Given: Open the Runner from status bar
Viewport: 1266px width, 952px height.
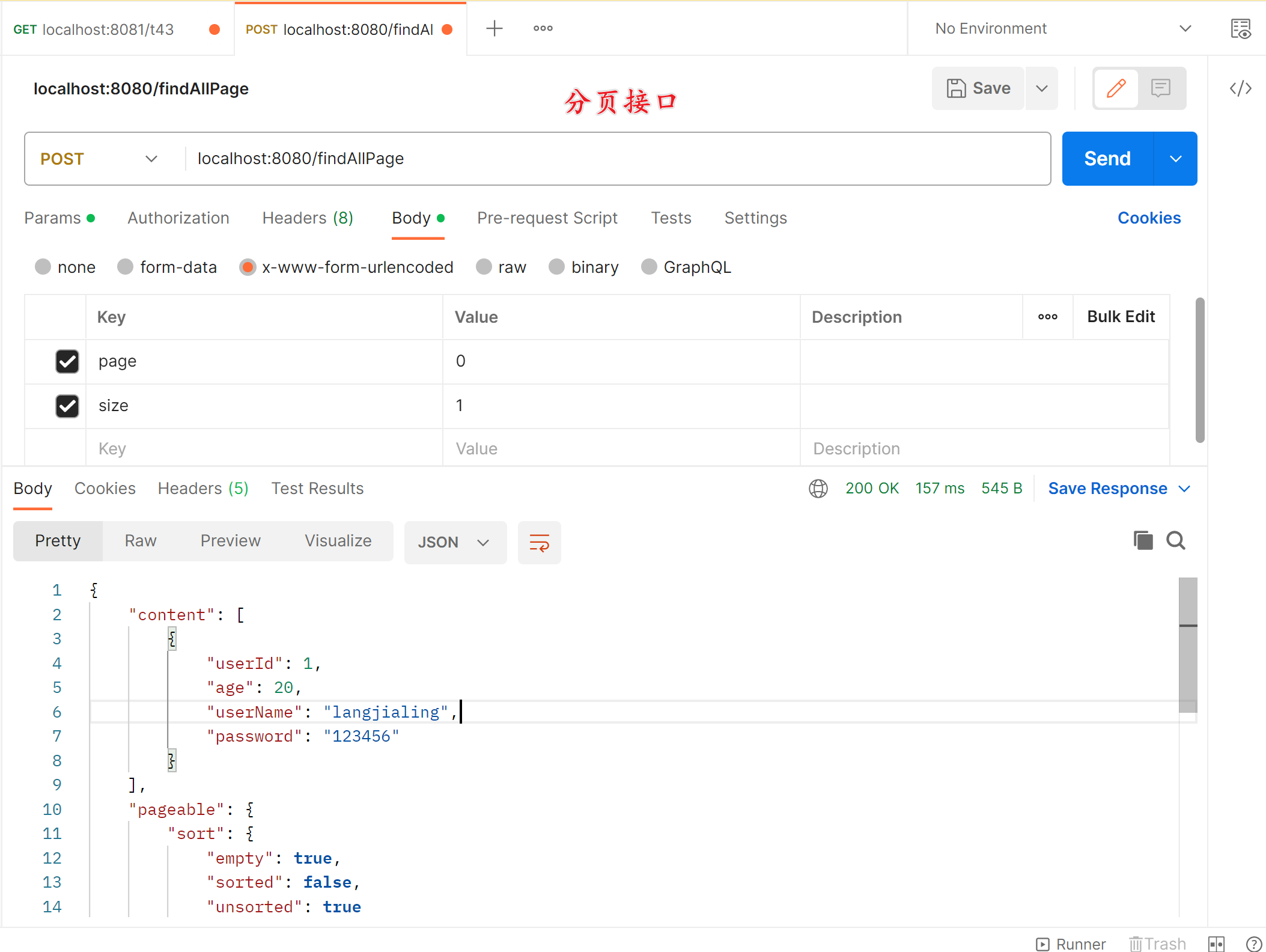Looking at the screenshot, I should (x=1071, y=944).
